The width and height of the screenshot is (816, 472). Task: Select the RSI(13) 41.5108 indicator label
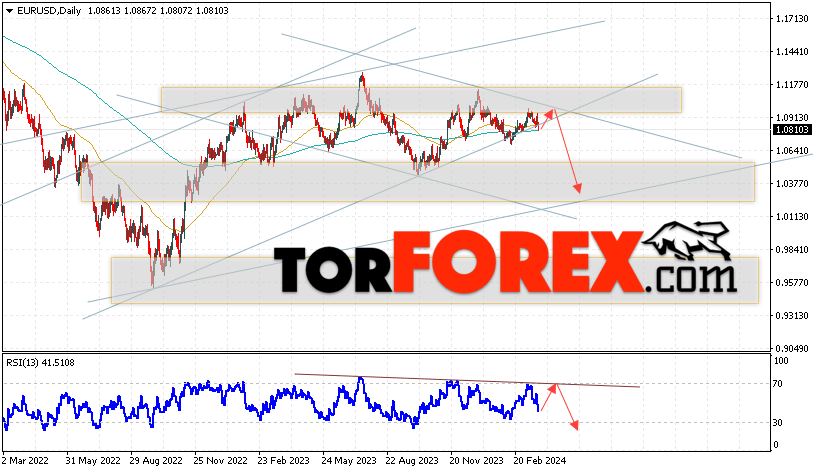click(x=40, y=363)
